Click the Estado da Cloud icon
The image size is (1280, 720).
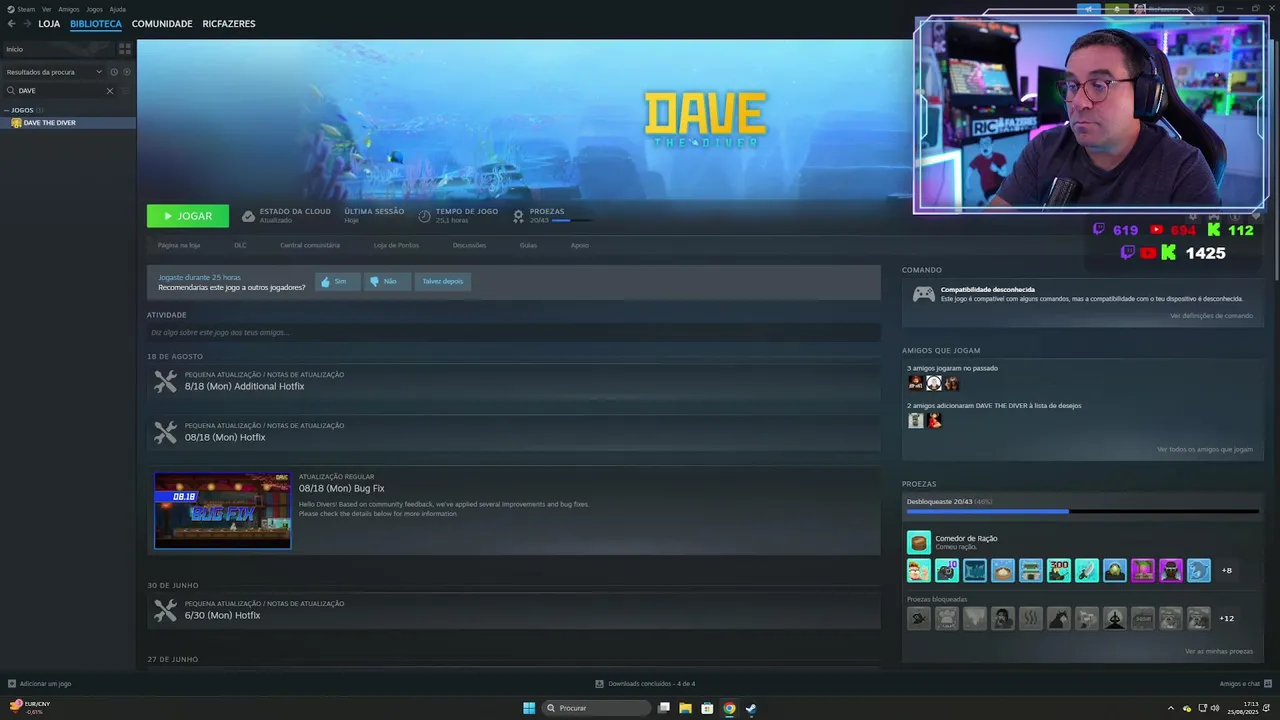point(248,216)
